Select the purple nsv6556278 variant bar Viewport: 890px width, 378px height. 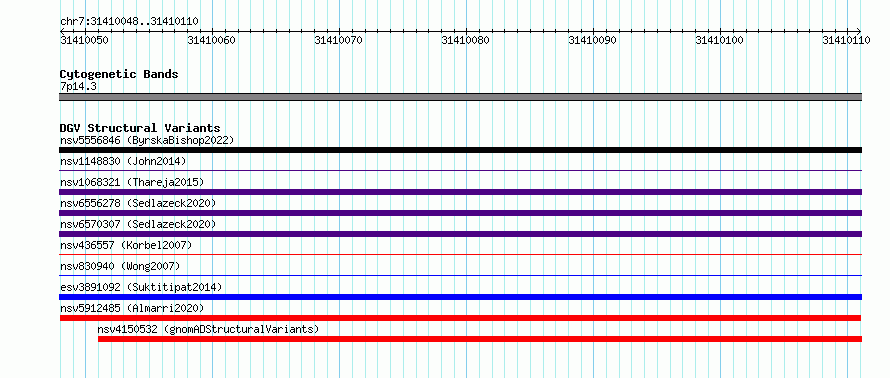460,213
